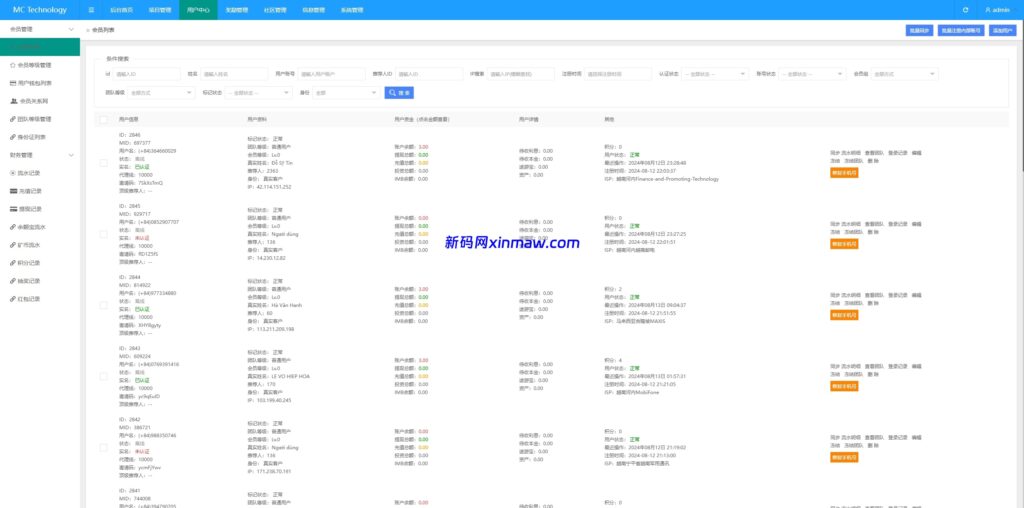Check the row checkbox for ID 2844
Screen dimensions: 1024x508
(103, 305)
